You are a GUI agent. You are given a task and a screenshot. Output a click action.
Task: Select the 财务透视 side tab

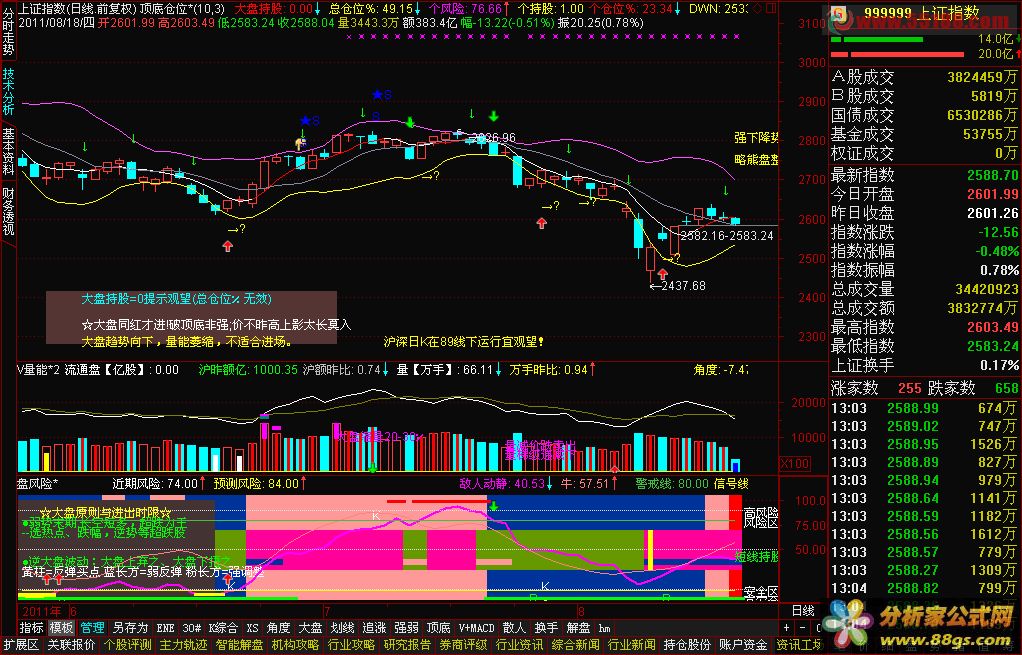(x=8, y=211)
